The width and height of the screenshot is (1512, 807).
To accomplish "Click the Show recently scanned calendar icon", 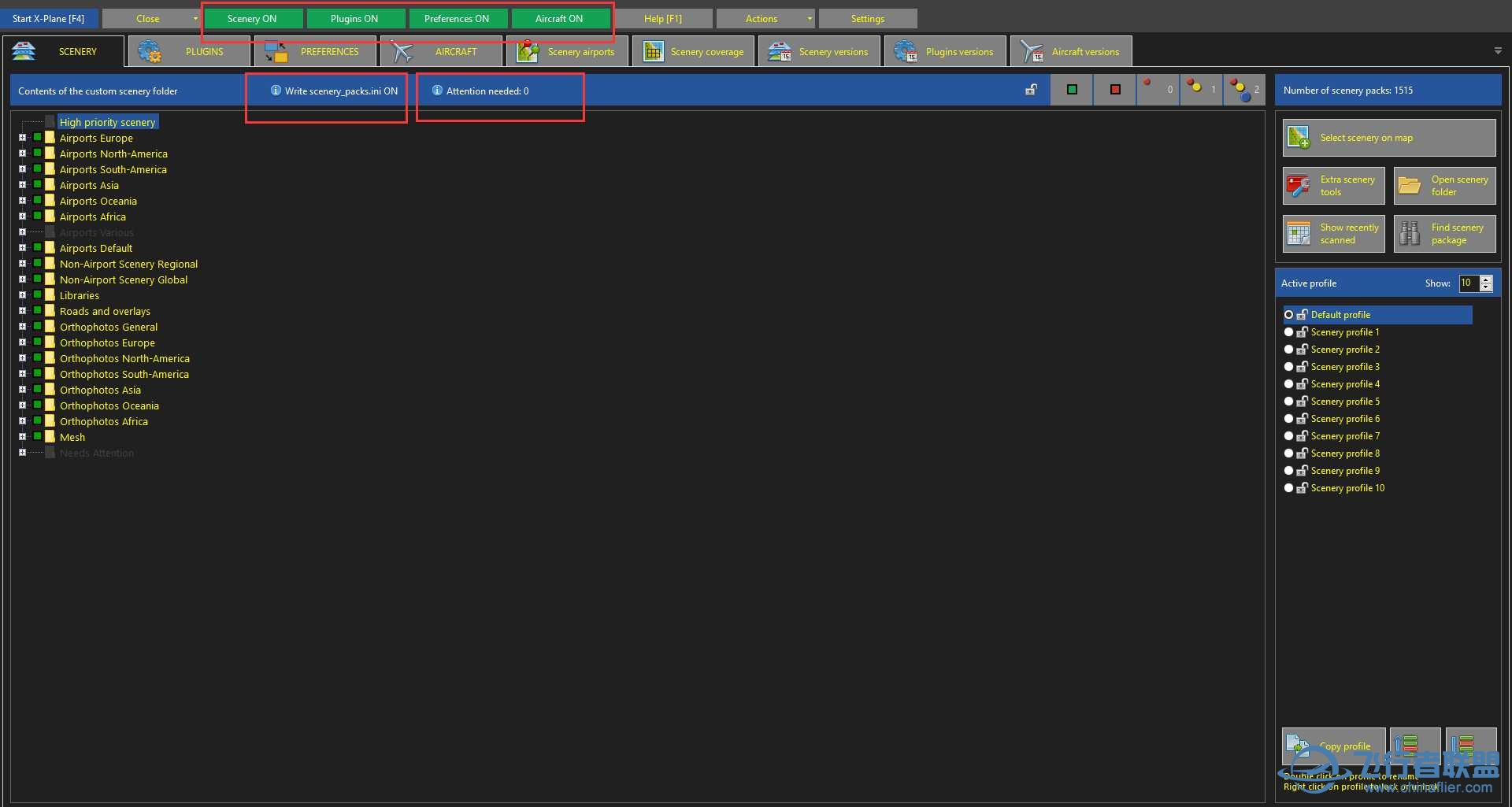I will [1299, 234].
